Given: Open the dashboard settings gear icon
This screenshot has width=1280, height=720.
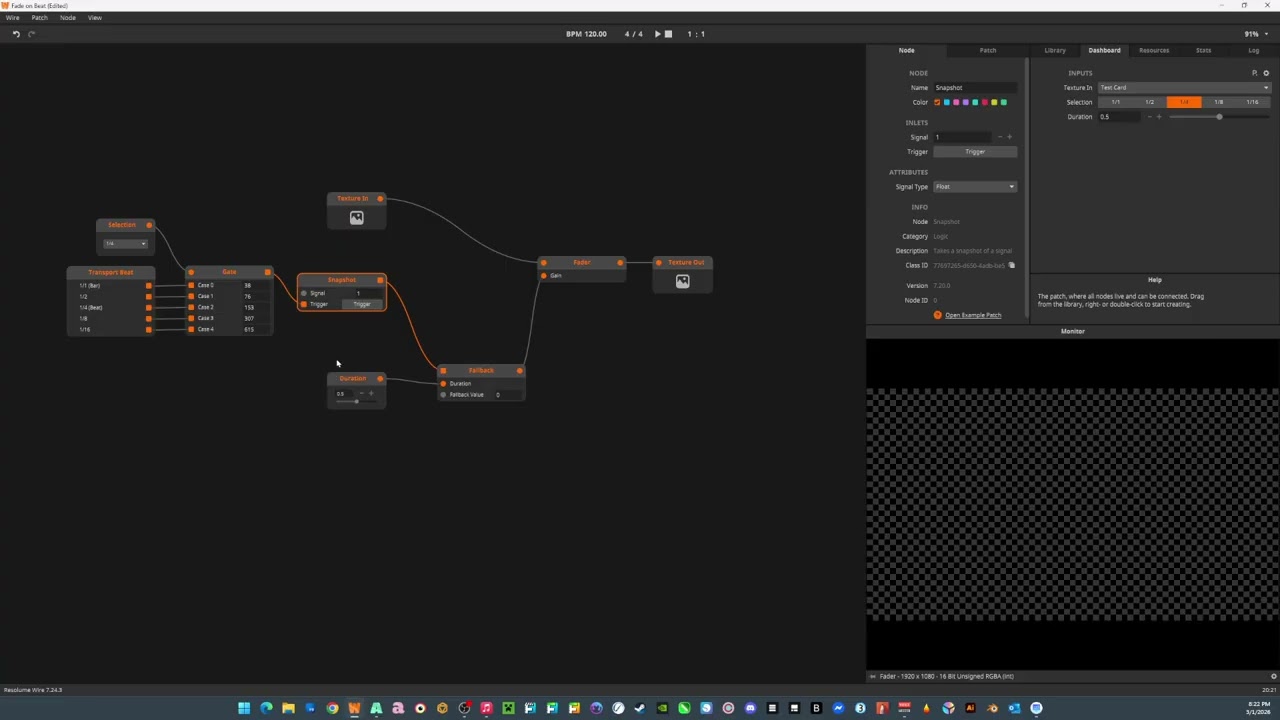Looking at the screenshot, I should point(1265,73).
